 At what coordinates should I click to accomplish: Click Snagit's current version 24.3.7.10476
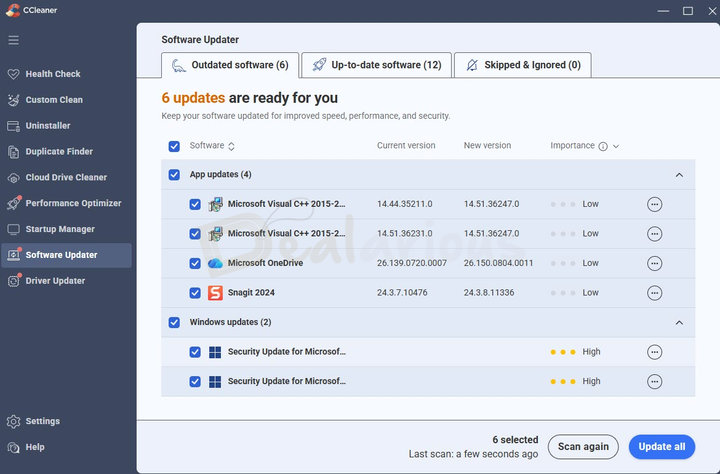pyautogui.click(x=402, y=293)
